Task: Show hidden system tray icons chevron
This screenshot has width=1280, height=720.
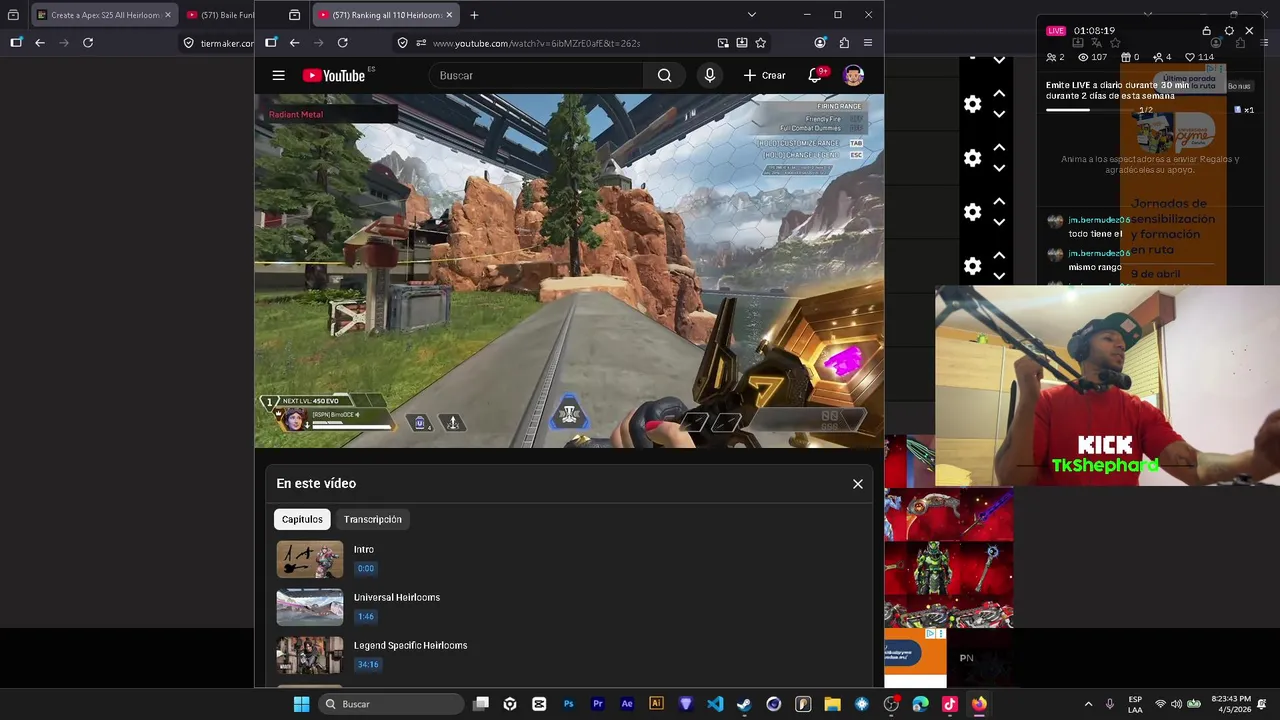Action: pyautogui.click(x=1088, y=704)
